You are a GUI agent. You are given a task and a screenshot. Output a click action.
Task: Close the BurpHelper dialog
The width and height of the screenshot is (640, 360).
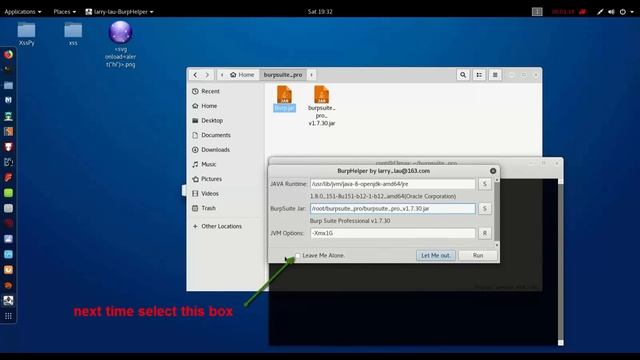click(x=493, y=171)
